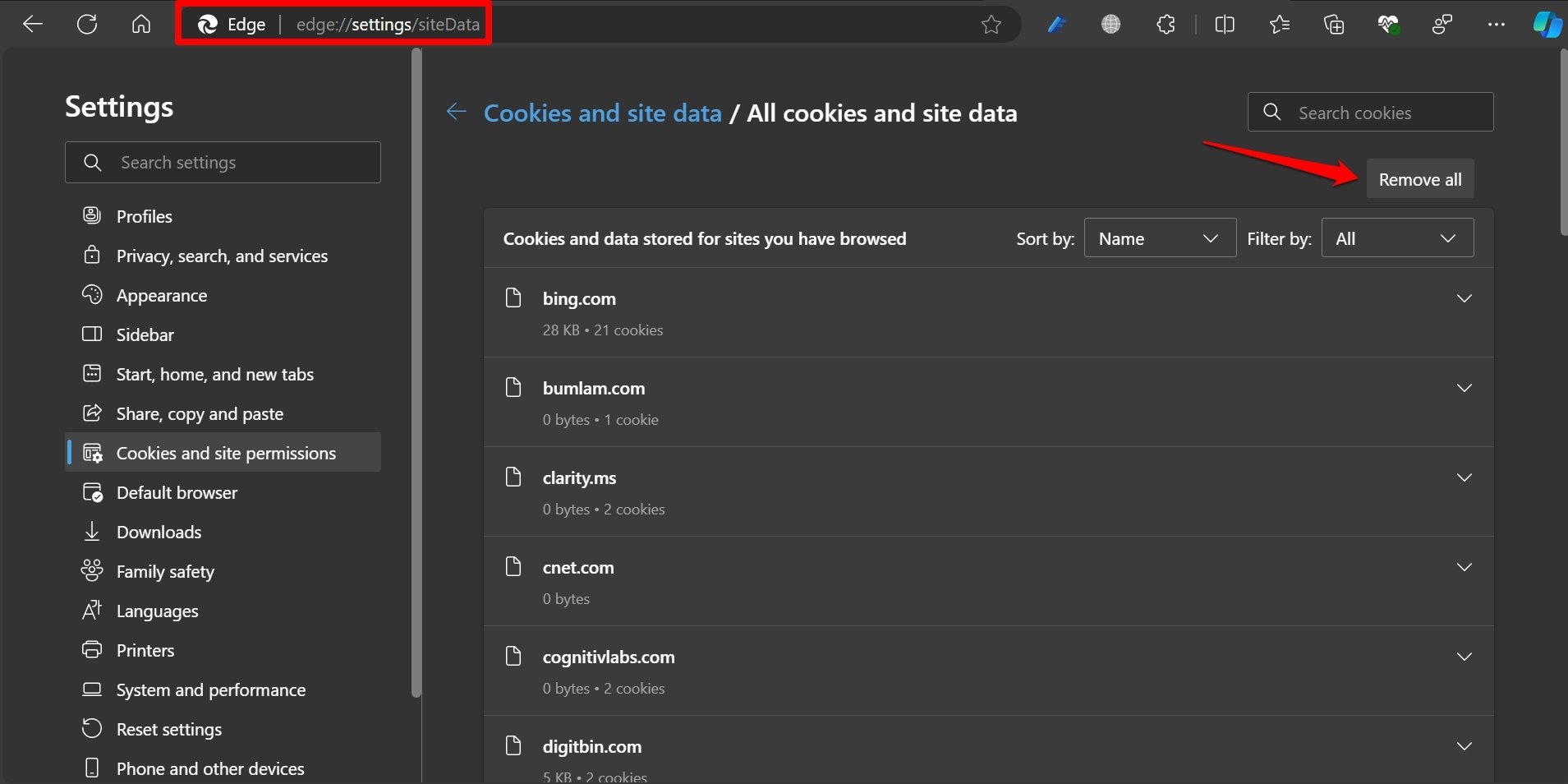Viewport: 1568px width, 784px height.
Task: Click the file icon beside cognitivlabs.com
Action: tap(513, 656)
